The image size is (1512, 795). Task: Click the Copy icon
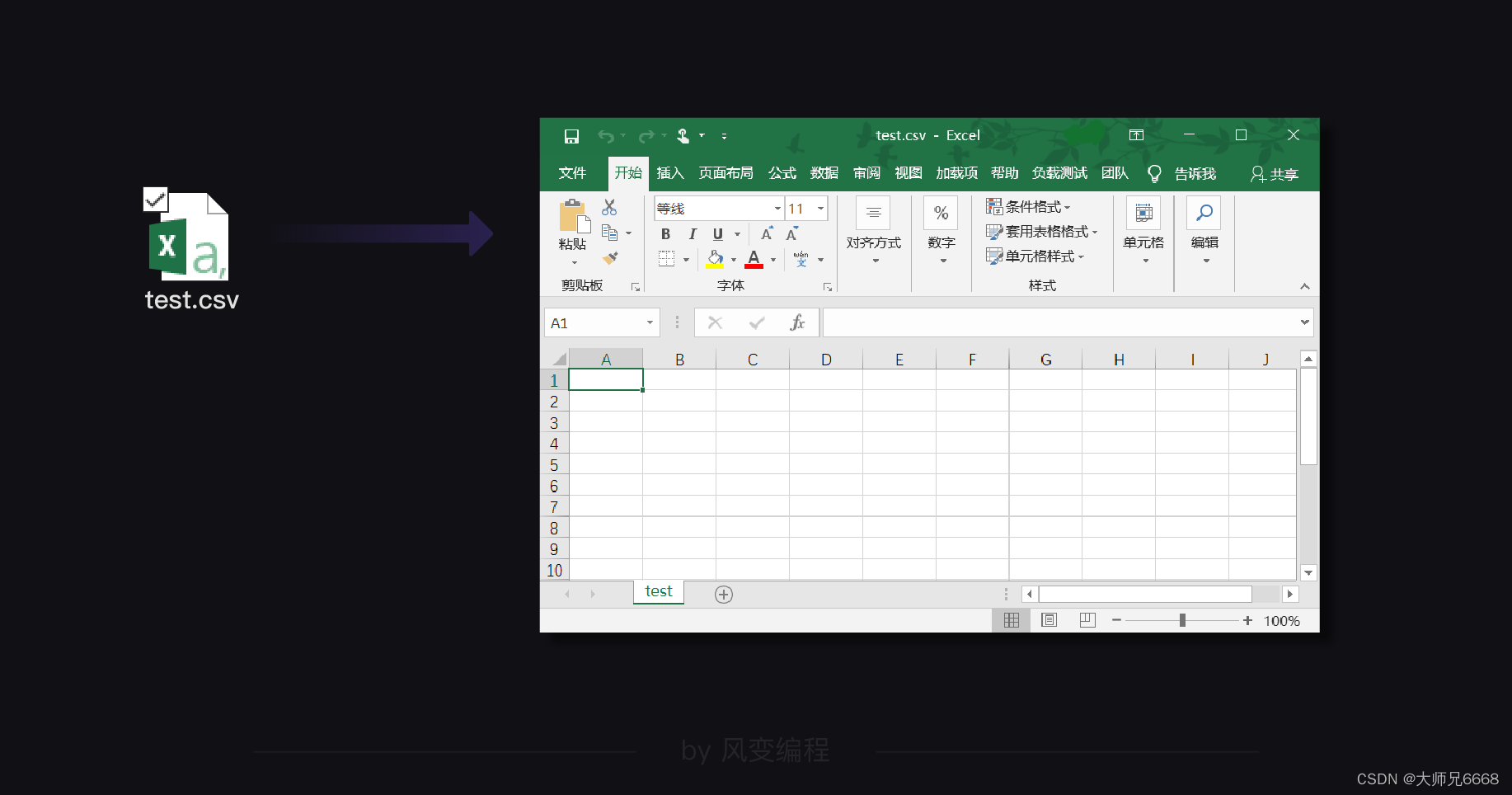pos(610,233)
